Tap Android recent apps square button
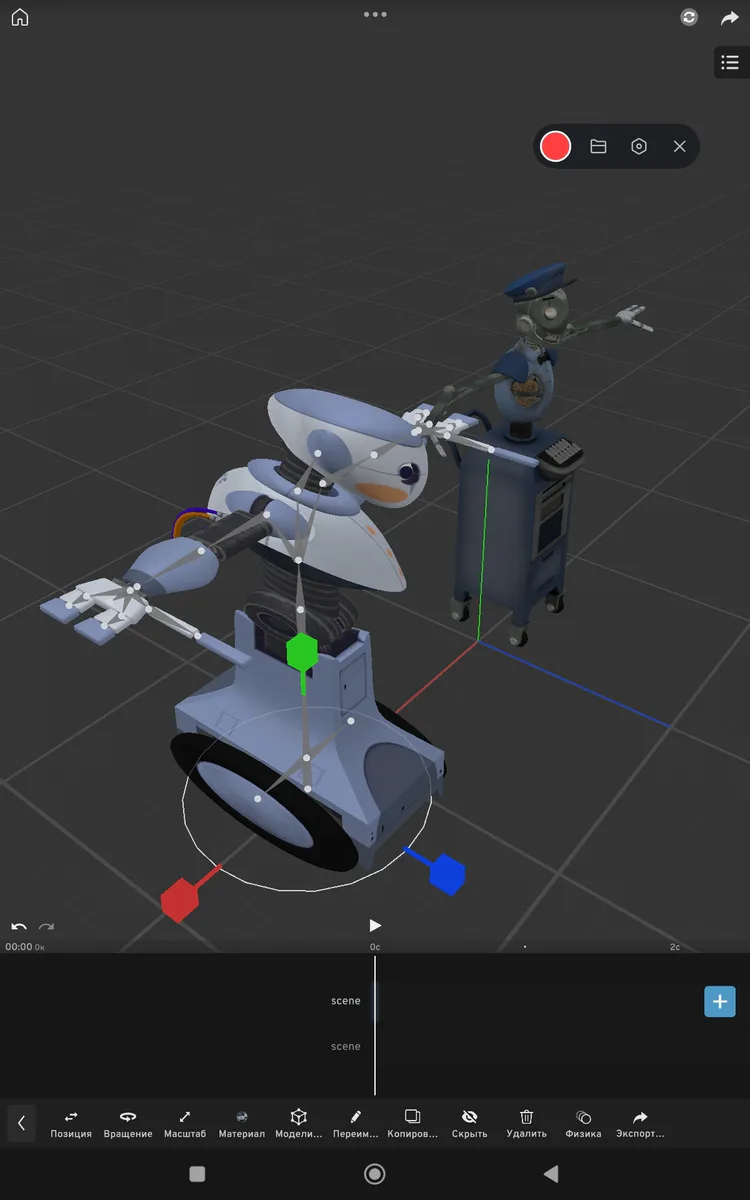 coord(197,1174)
